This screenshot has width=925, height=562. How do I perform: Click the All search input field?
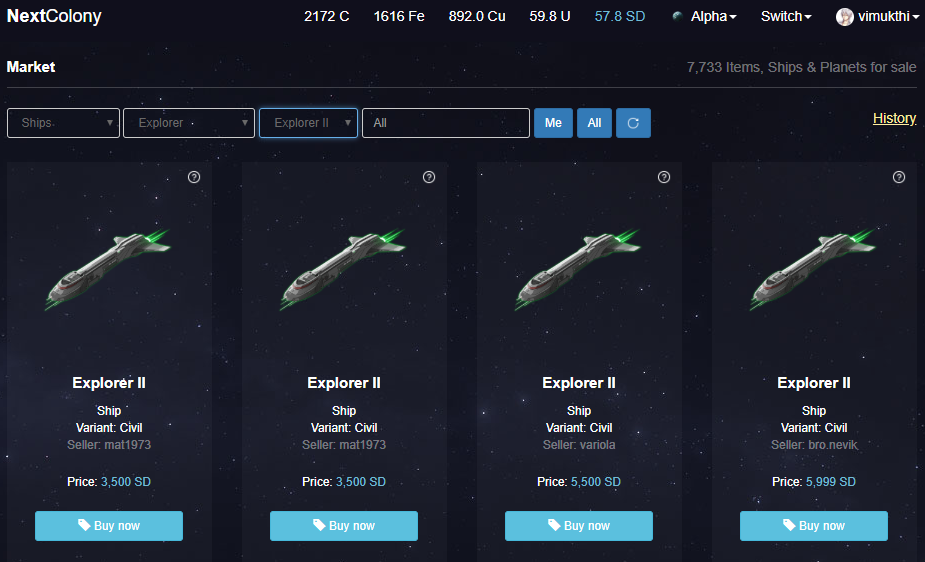click(x=445, y=123)
